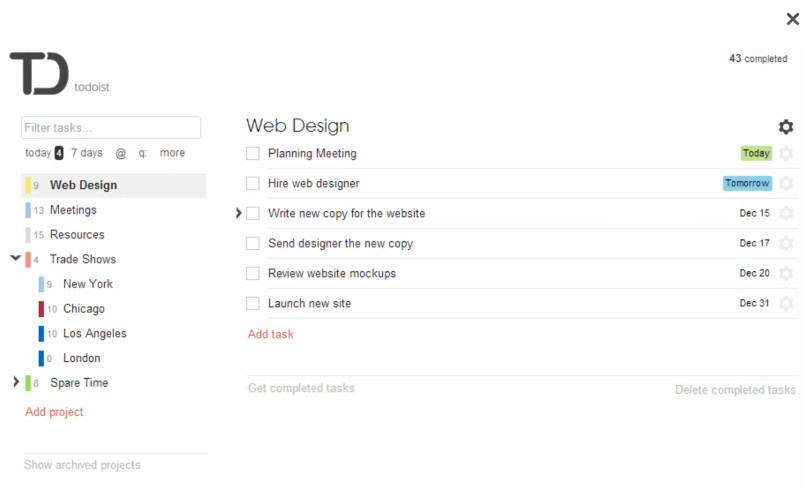Click the gear icon for Planning Meeting task
This screenshot has height=498, width=812.
coord(786,154)
